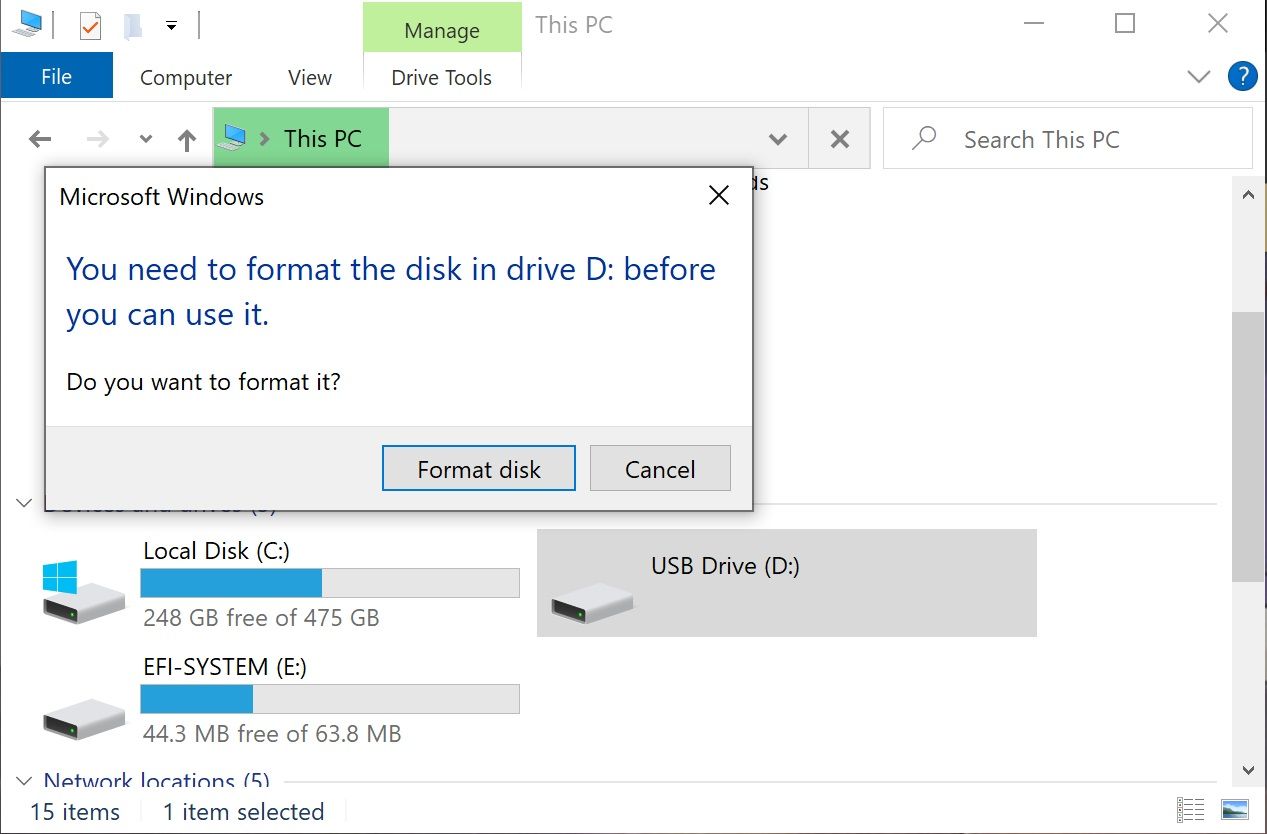Open the address bar history dropdown

click(x=777, y=138)
